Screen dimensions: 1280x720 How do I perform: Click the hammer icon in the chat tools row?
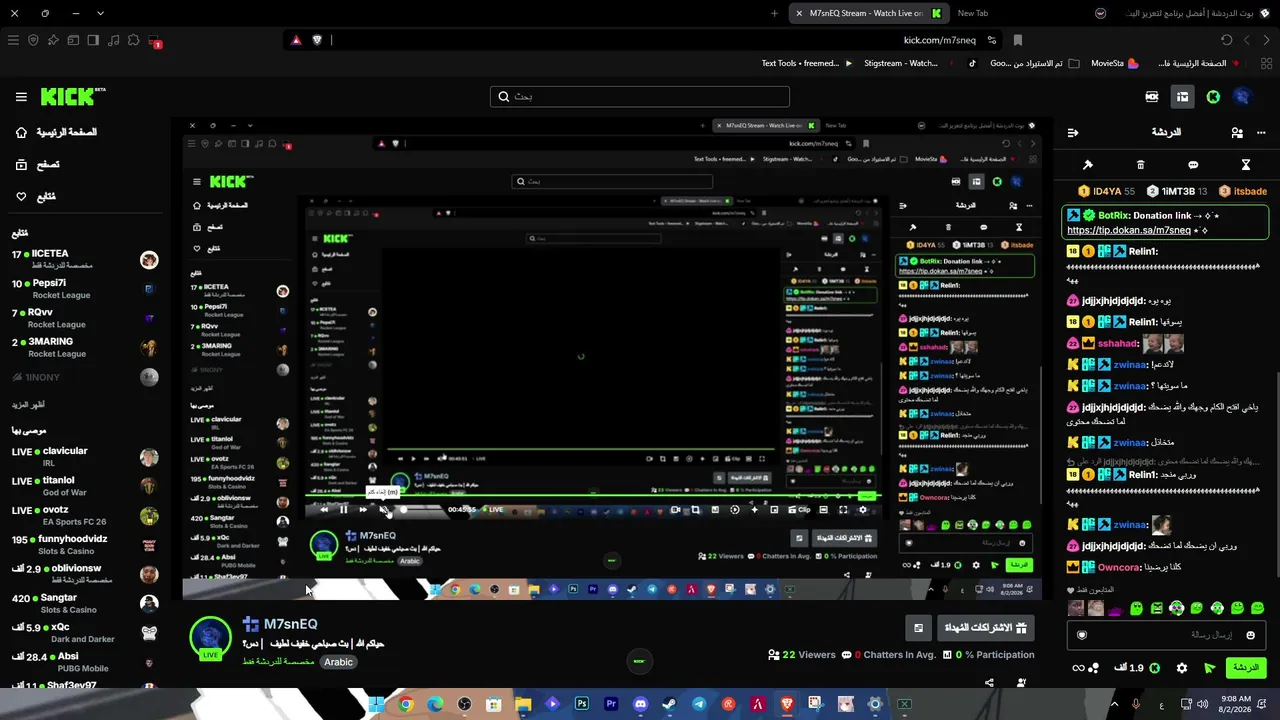[x=1088, y=165]
